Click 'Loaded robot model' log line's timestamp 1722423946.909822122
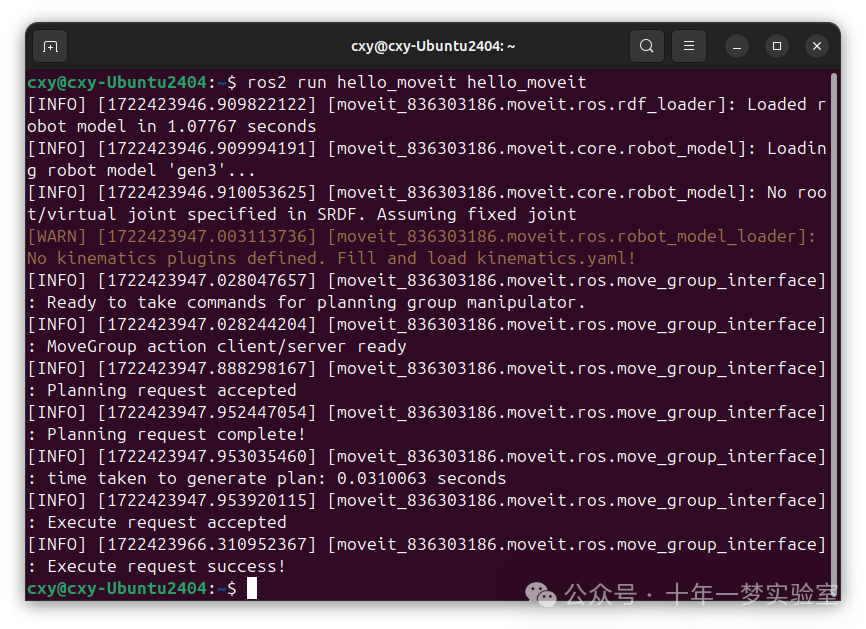Screen dimensions: 866x629 207,104
